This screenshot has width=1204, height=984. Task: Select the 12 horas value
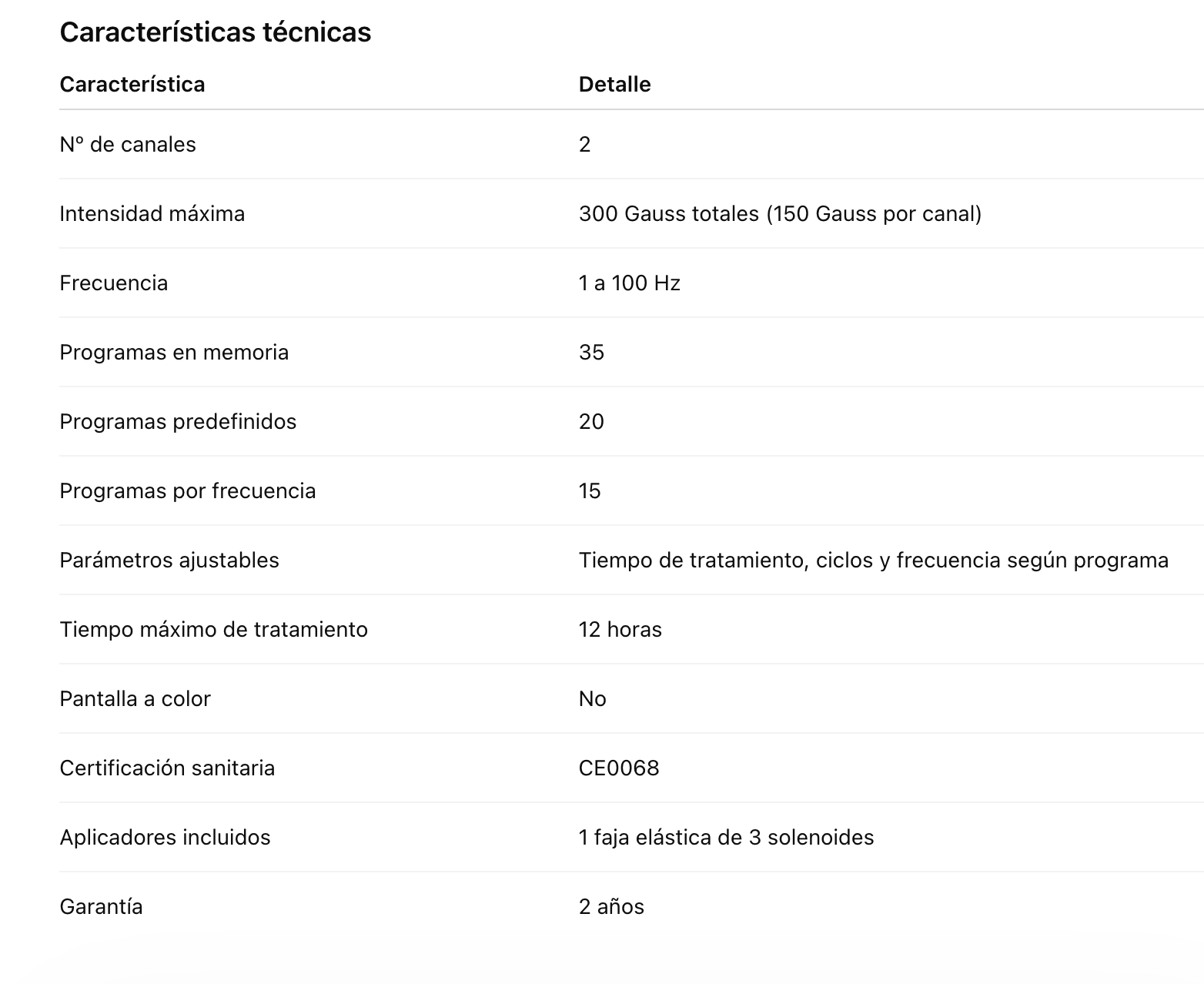[620, 629]
